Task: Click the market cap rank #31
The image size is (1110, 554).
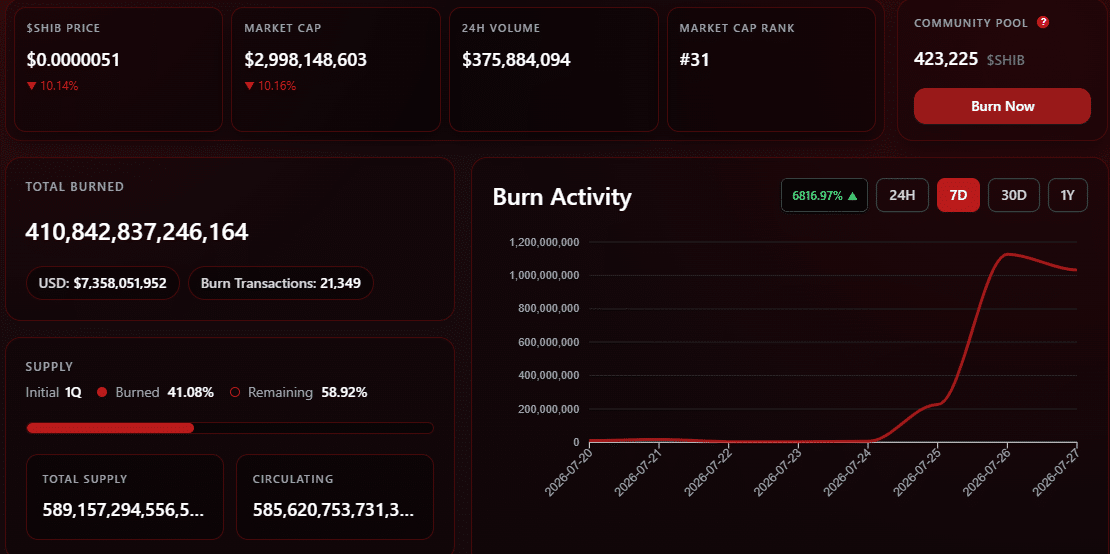Action: pos(694,60)
